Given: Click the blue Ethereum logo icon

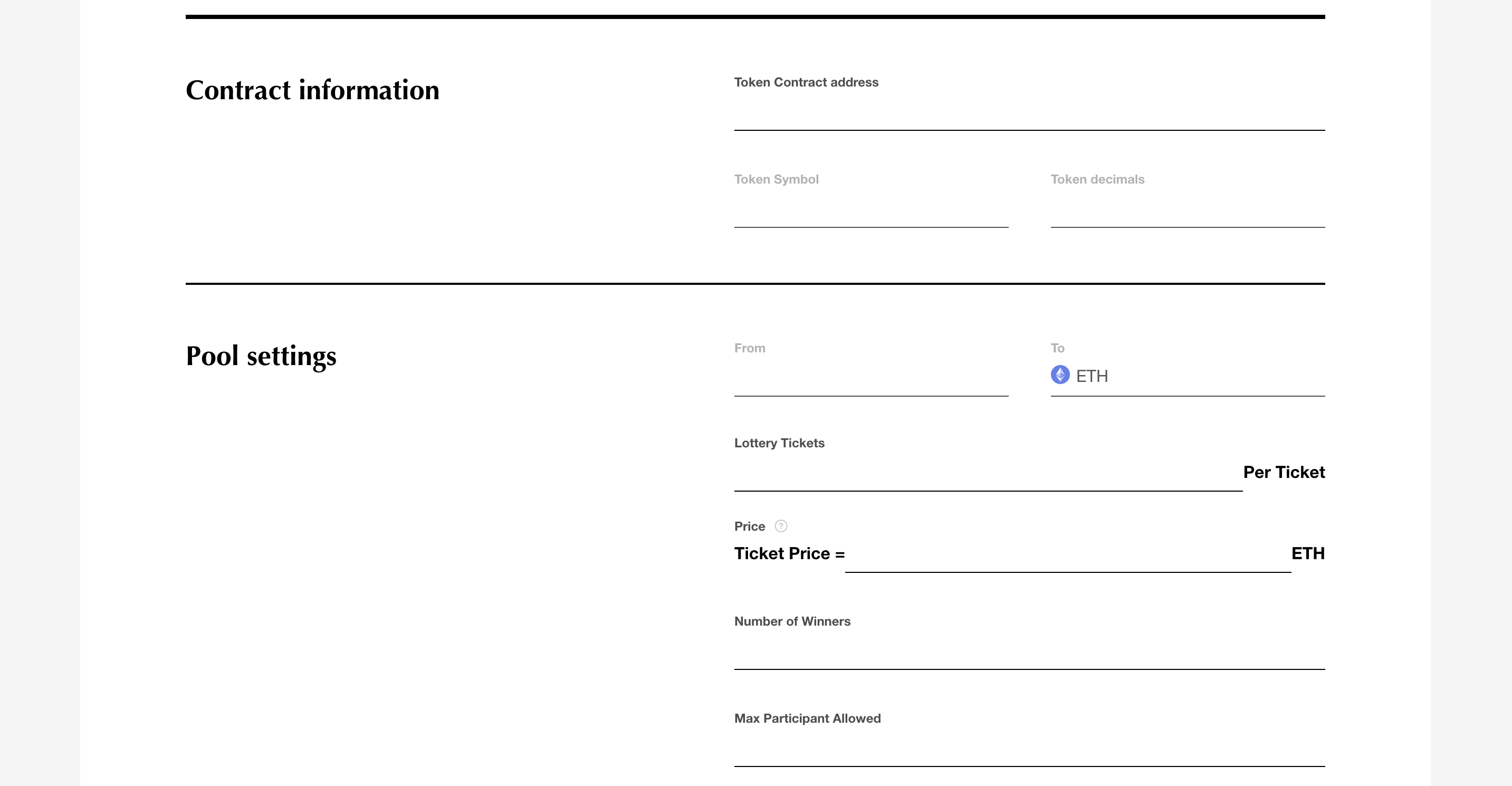Looking at the screenshot, I should pos(1060,375).
